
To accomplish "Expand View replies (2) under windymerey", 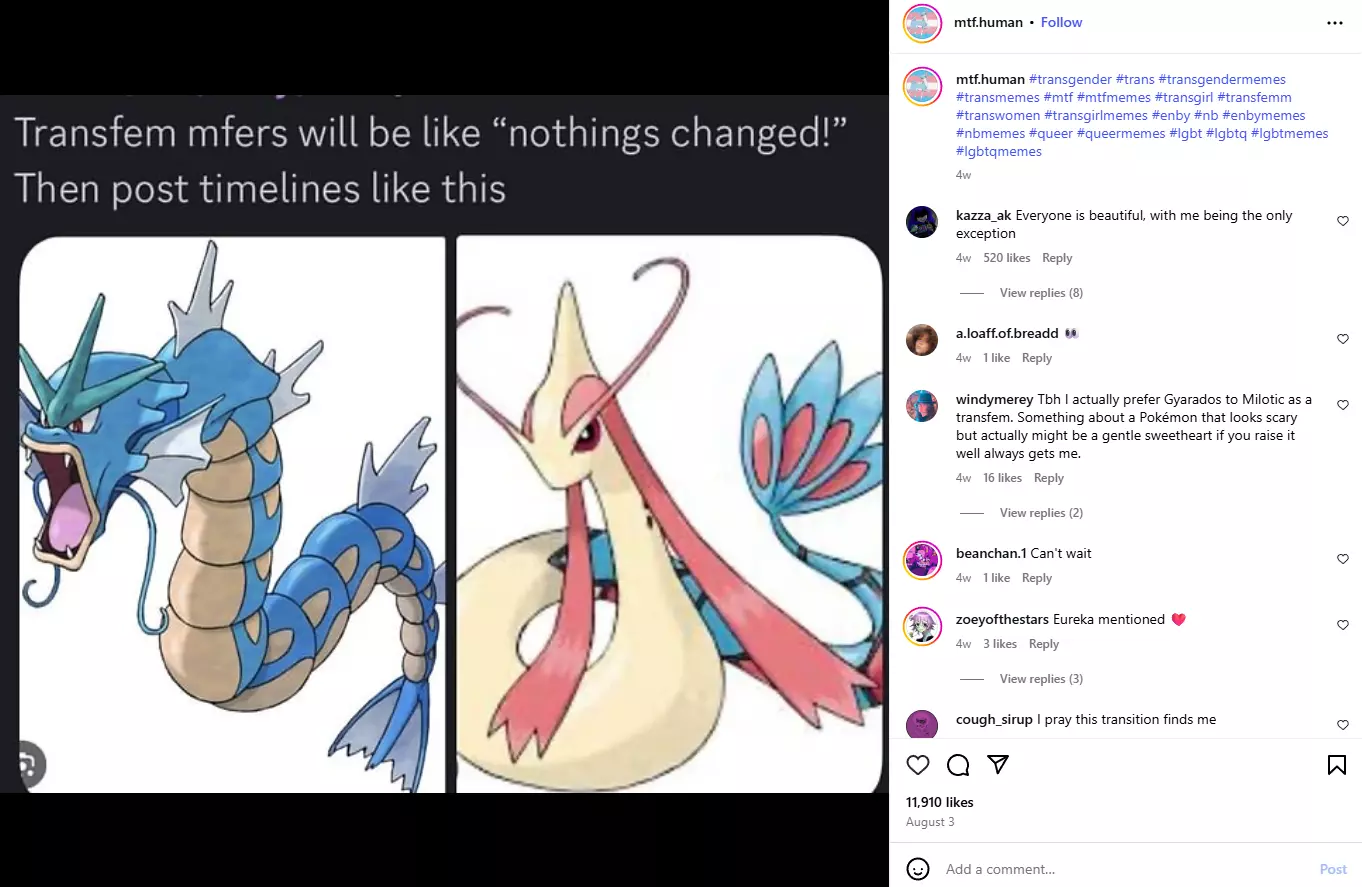I will click(x=1040, y=513).
